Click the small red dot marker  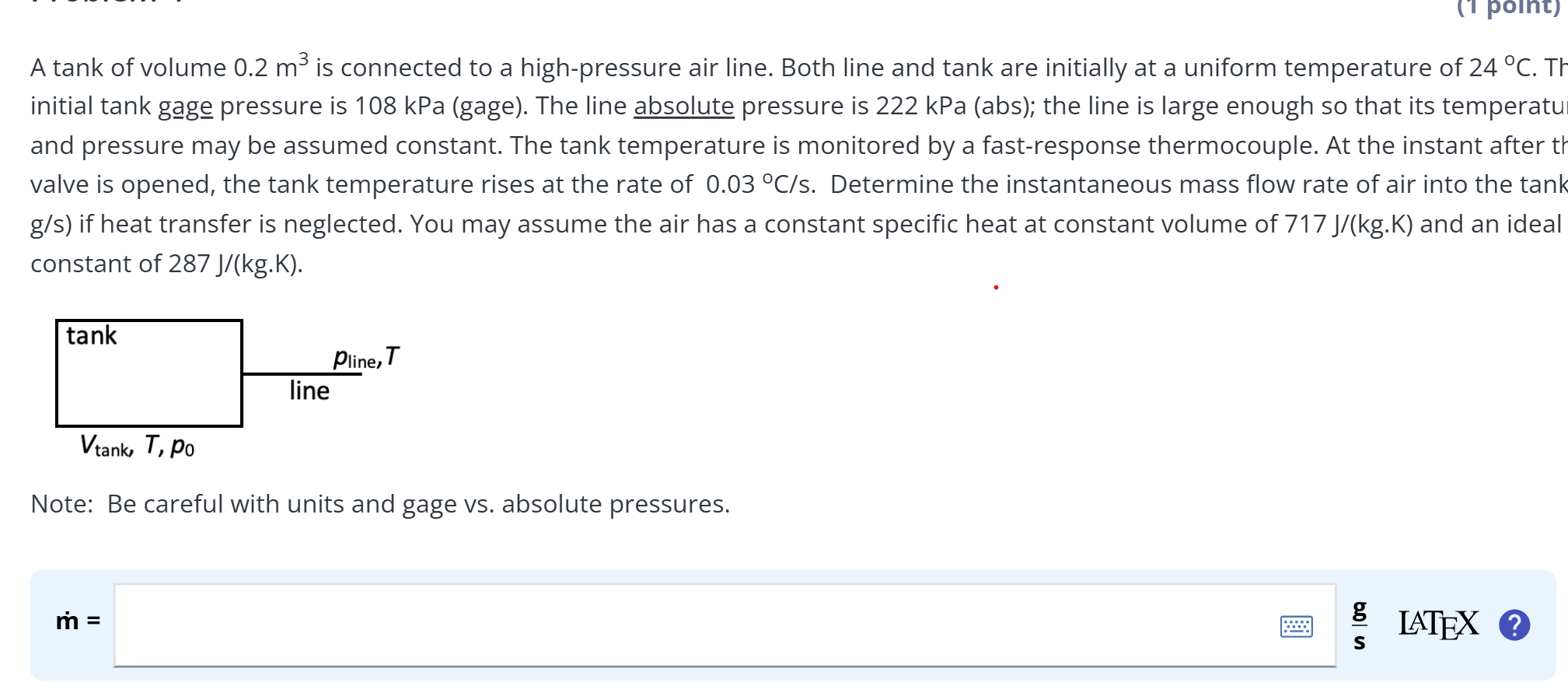click(x=996, y=287)
